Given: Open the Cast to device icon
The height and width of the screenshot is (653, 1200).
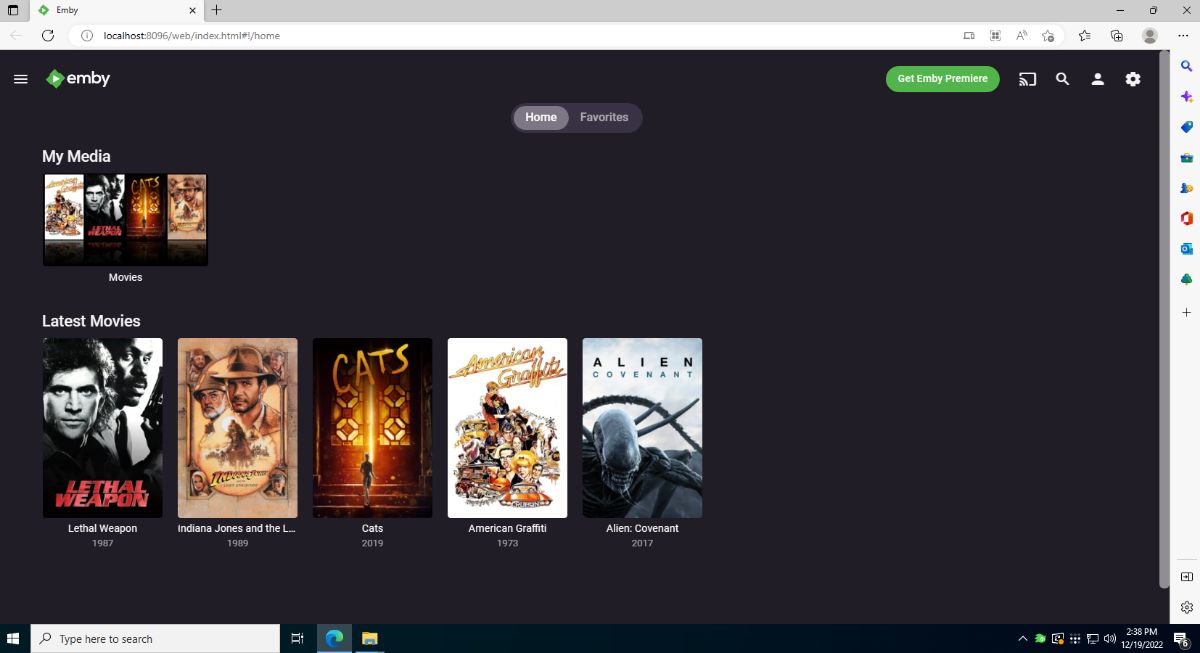Looking at the screenshot, I should (1027, 78).
